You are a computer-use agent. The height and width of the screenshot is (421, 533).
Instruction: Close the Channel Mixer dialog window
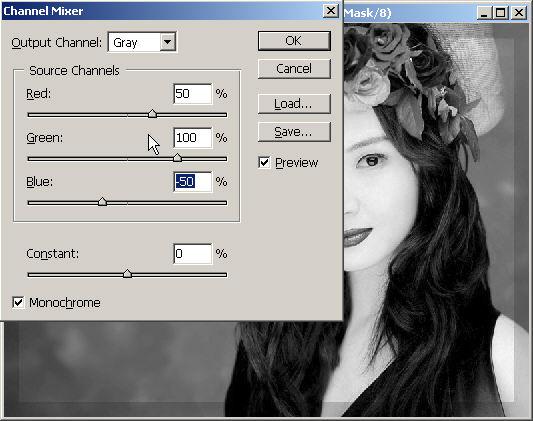(x=330, y=11)
